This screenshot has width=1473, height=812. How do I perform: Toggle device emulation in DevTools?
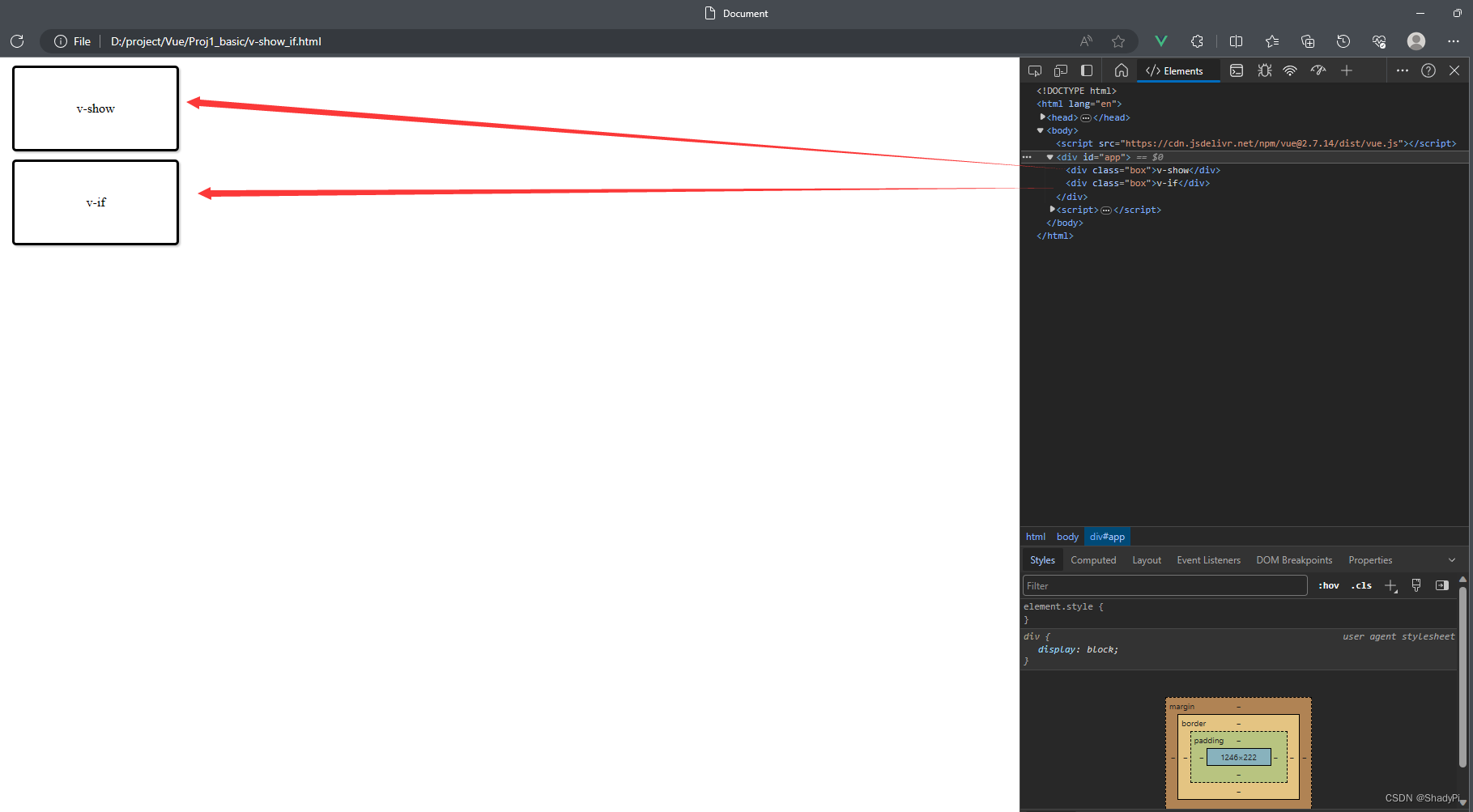click(x=1061, y=70)
